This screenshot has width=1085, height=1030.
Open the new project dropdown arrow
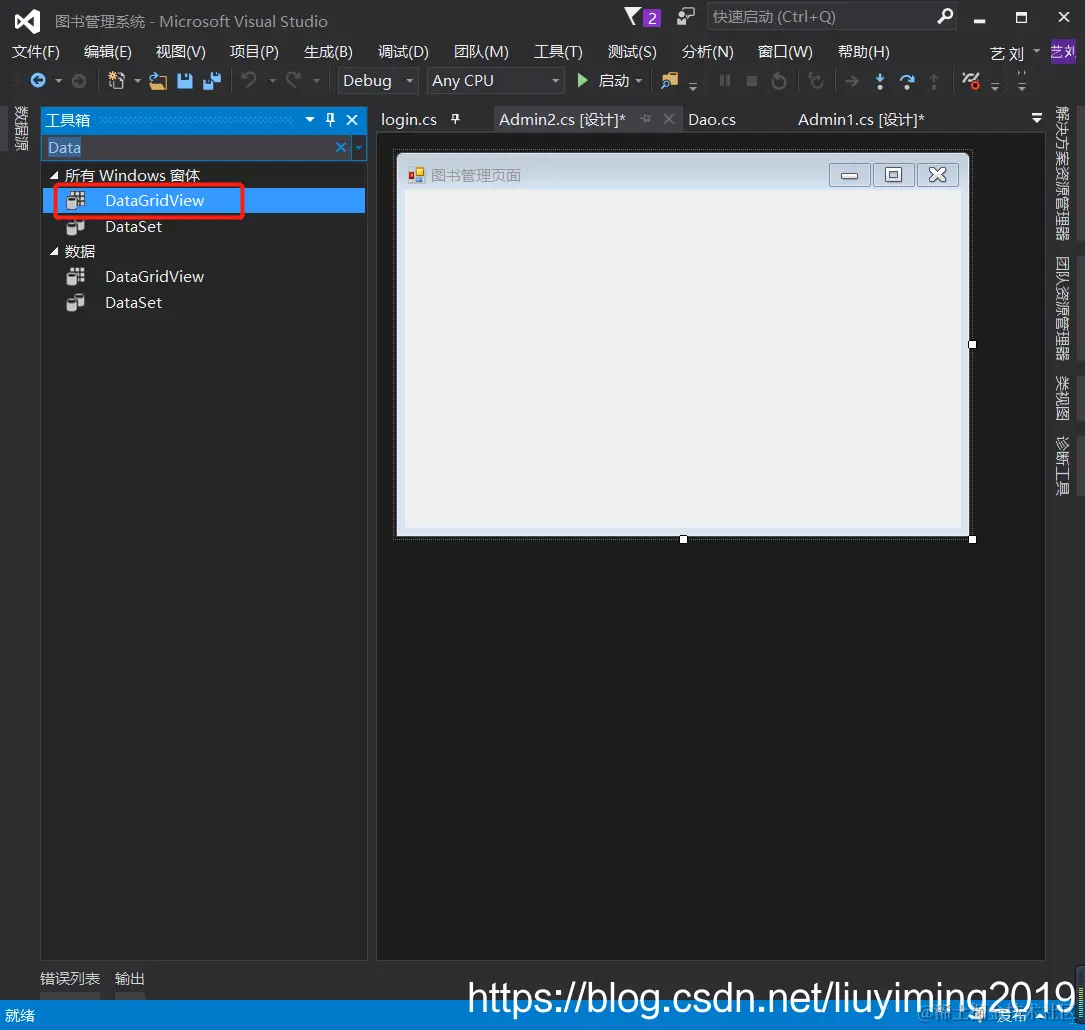pos(137,81)
